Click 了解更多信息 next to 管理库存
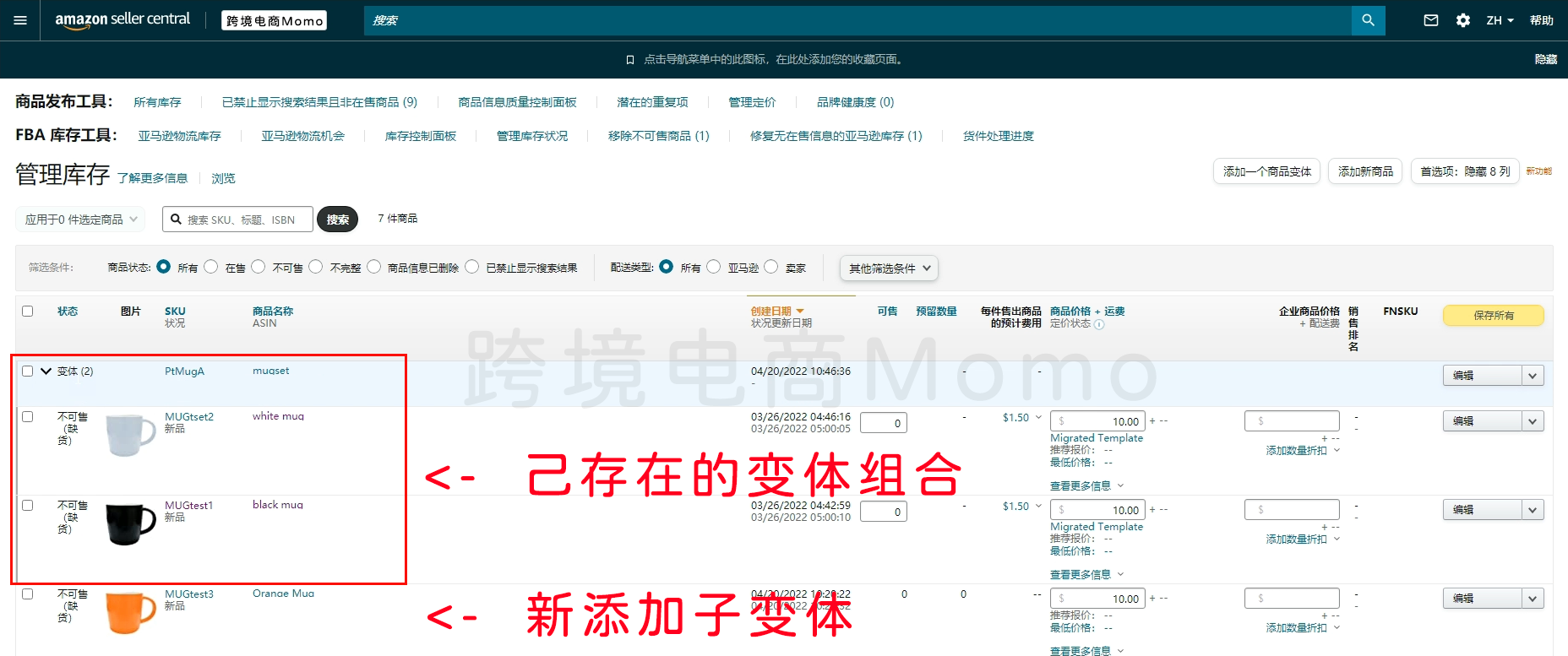This screenshot has width=1568, height=656. [x=152, y=178]
